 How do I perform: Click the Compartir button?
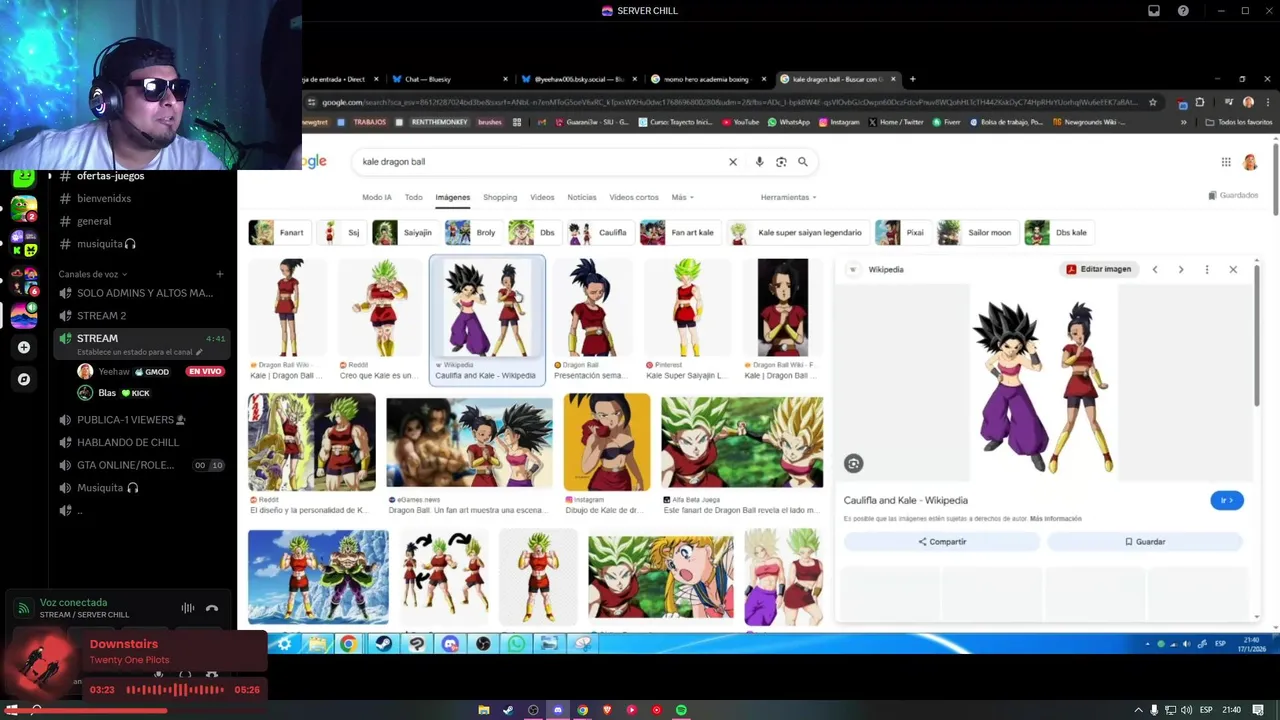(x=942, y=542)
